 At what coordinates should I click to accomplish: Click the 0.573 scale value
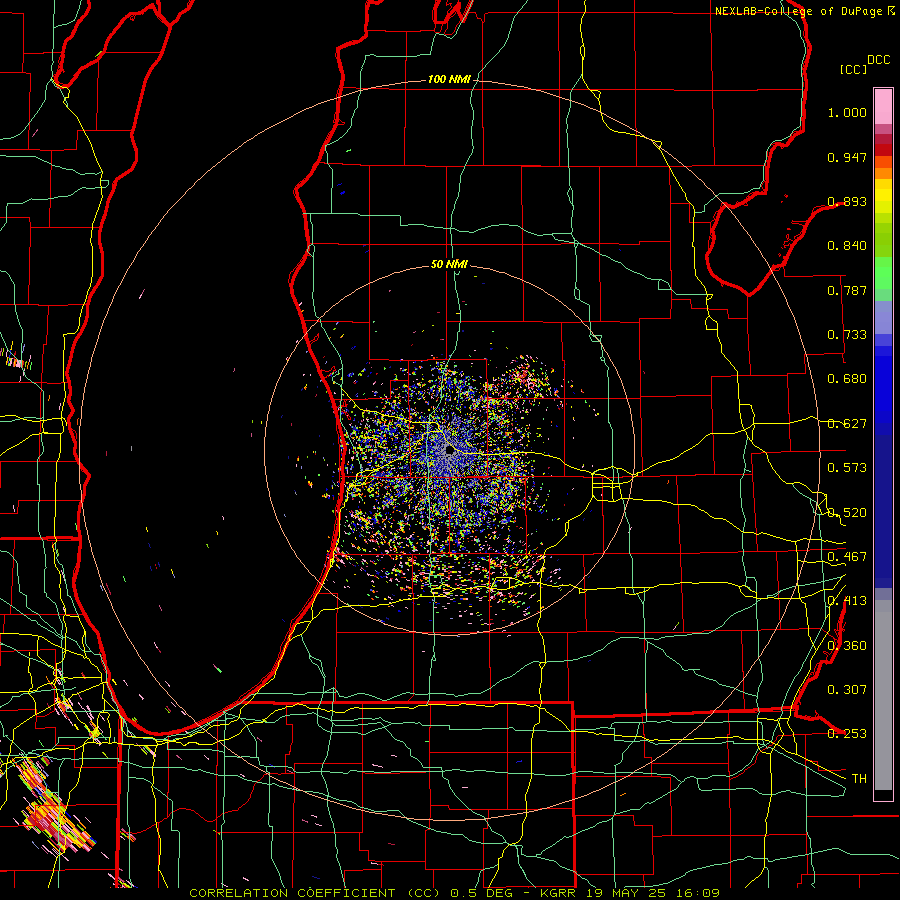pos(847,468)
